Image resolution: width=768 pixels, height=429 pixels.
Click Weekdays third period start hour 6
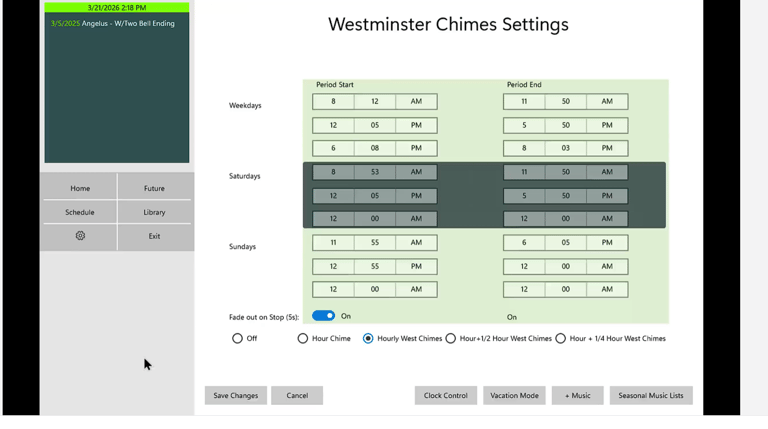333,148
